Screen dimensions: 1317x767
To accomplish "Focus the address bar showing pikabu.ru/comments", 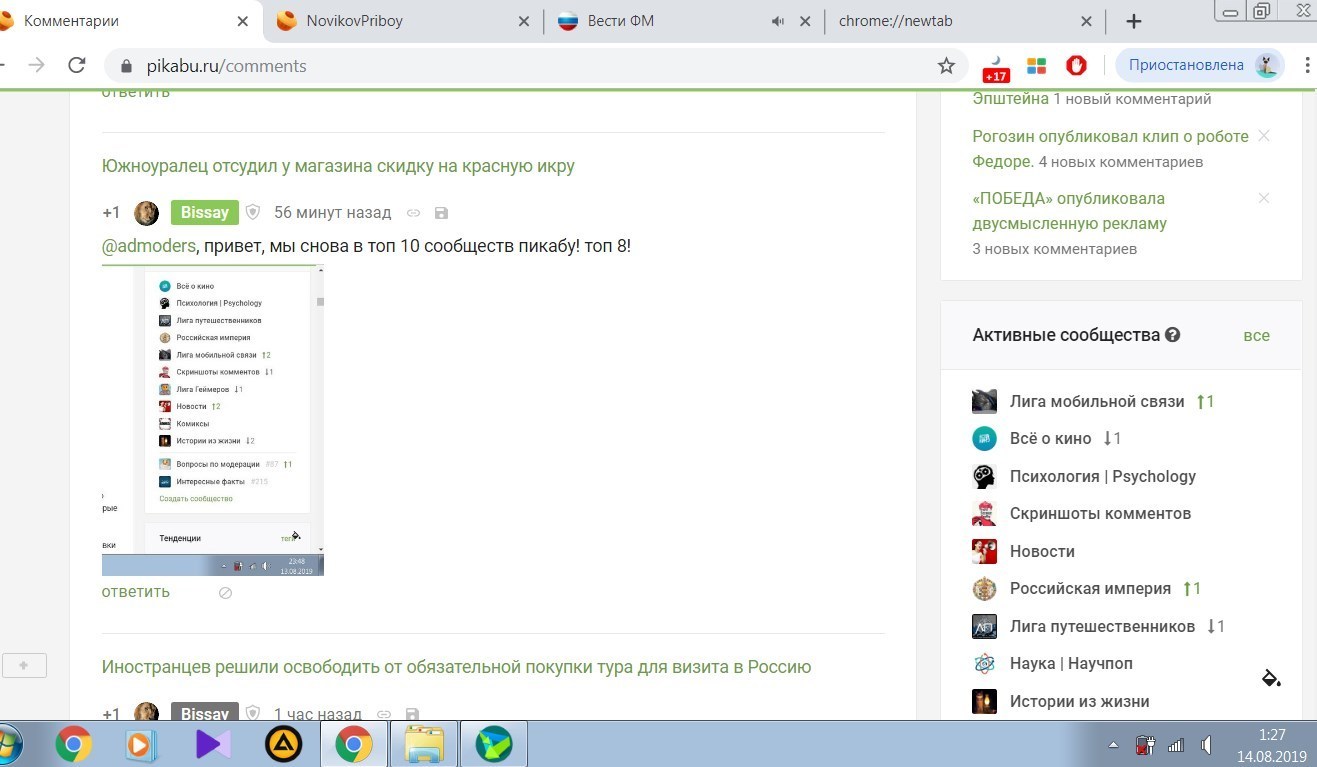I will [535, 66].
